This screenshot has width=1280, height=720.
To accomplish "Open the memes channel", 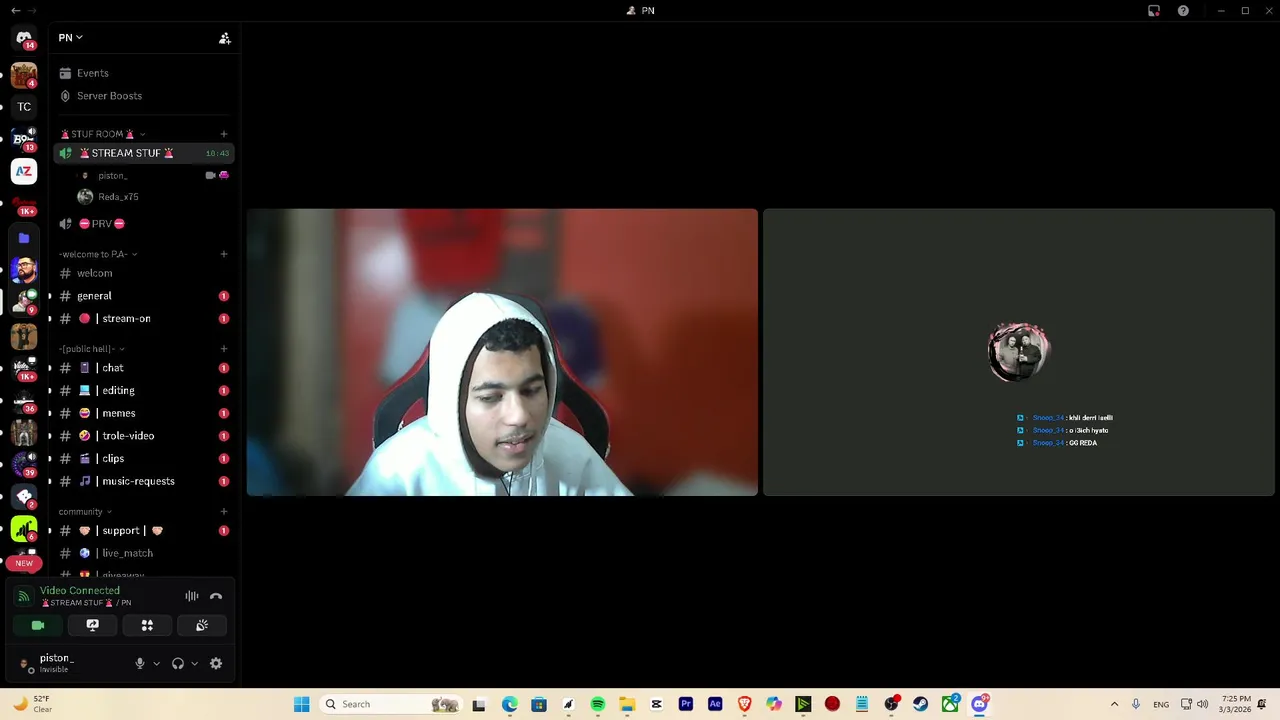I will pos(143,413).
